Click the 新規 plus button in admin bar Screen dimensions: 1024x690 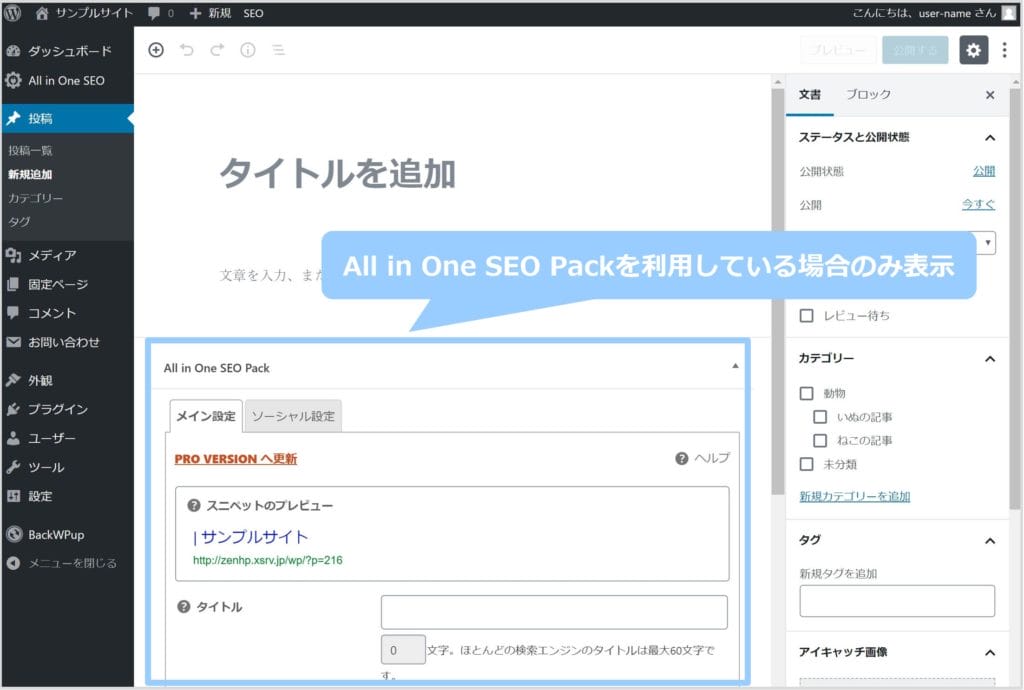[x=210, y=13]
